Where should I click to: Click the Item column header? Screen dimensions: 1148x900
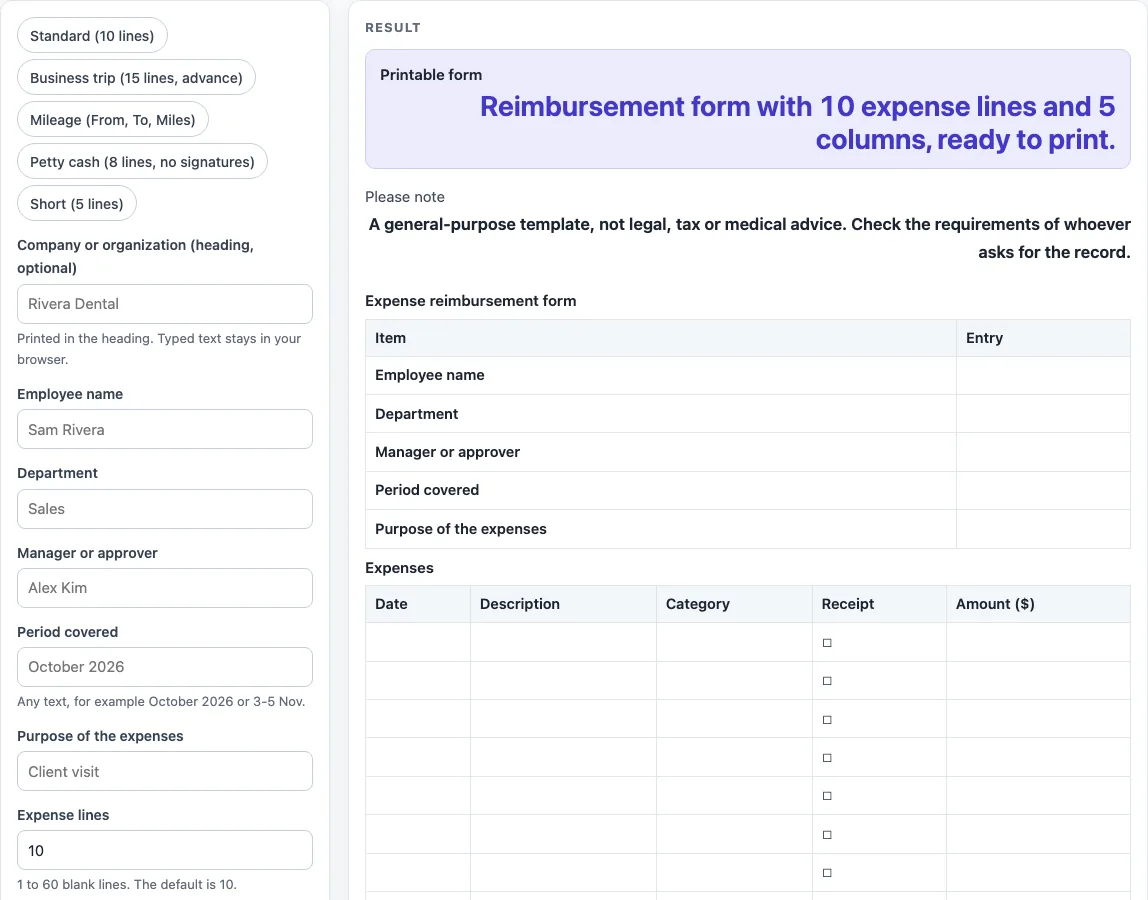click(661, 338)
